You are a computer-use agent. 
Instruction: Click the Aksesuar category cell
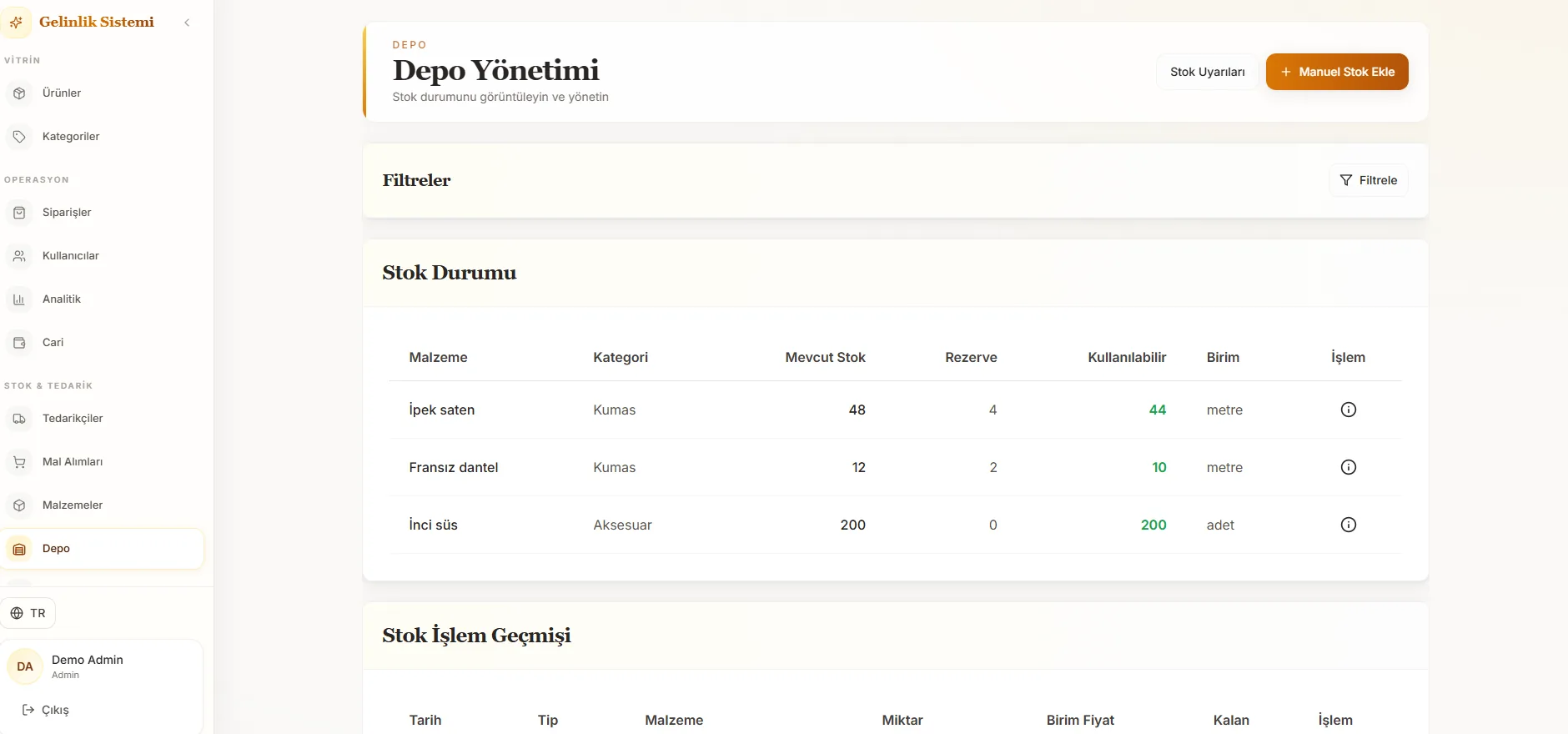tap(622, 525)
